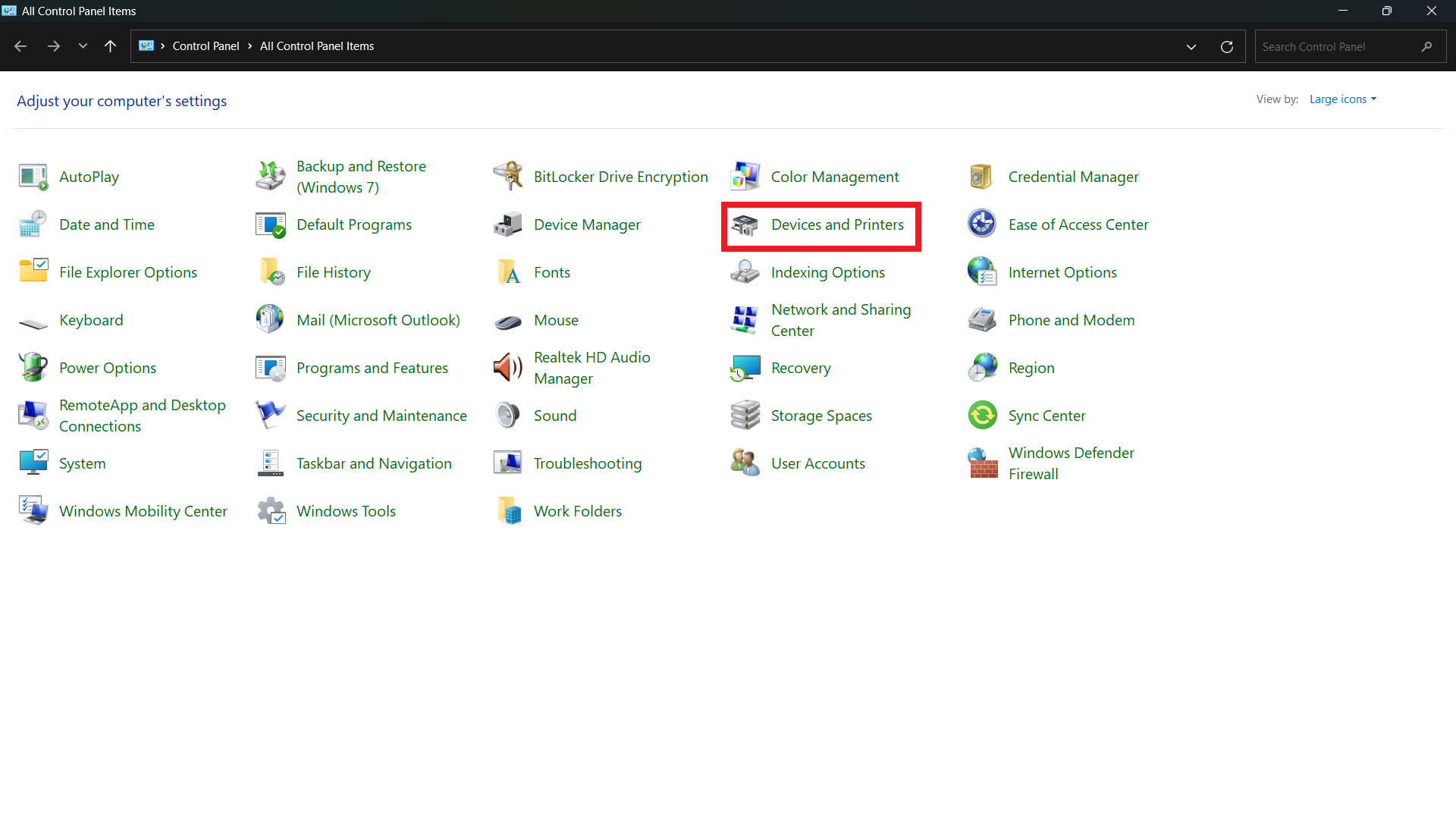This screenshot has height=819, width=1456.
Task: Click the Backup and Restore icon
Action: click(271, 177)
